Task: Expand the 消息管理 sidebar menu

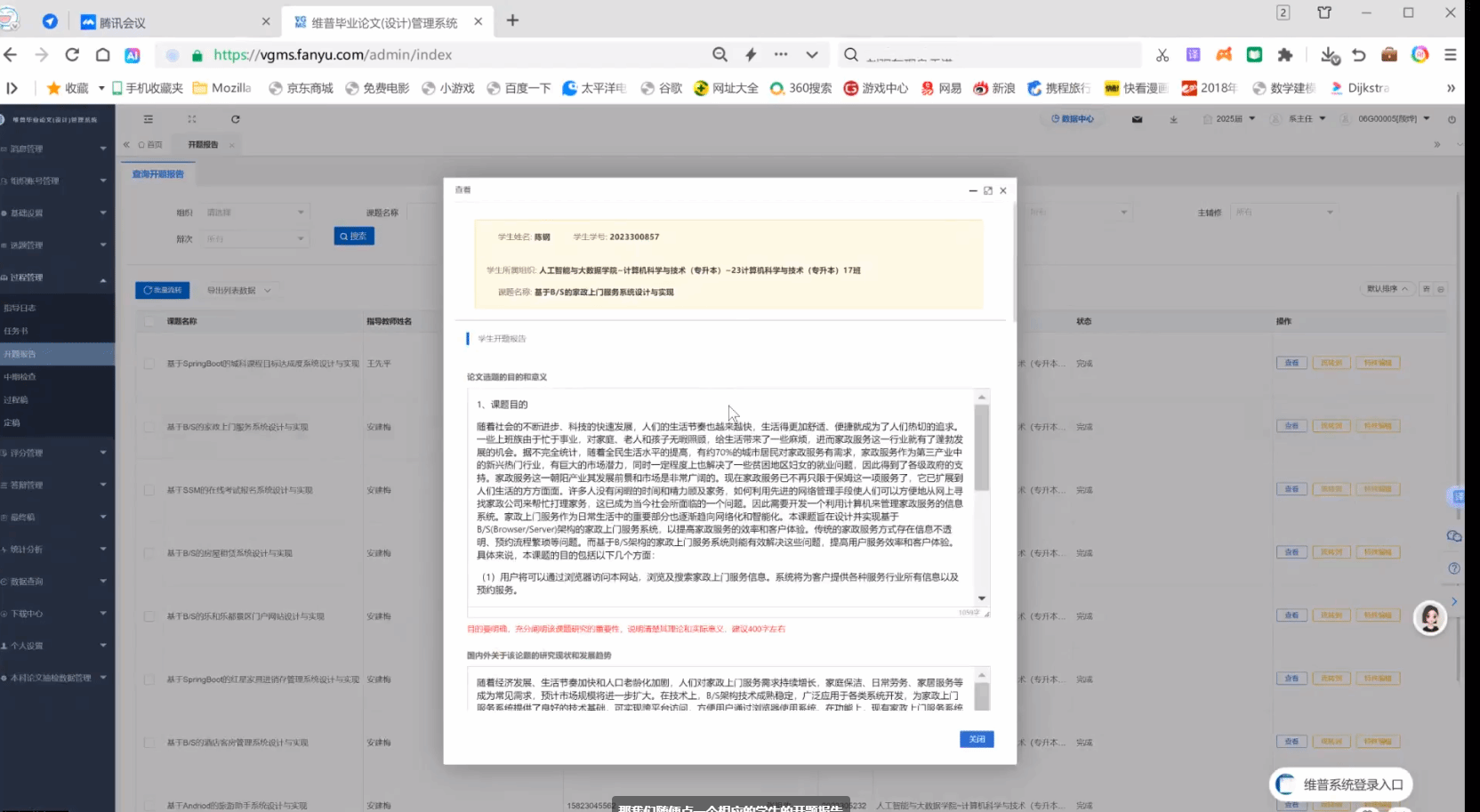Action: (55, 149)
